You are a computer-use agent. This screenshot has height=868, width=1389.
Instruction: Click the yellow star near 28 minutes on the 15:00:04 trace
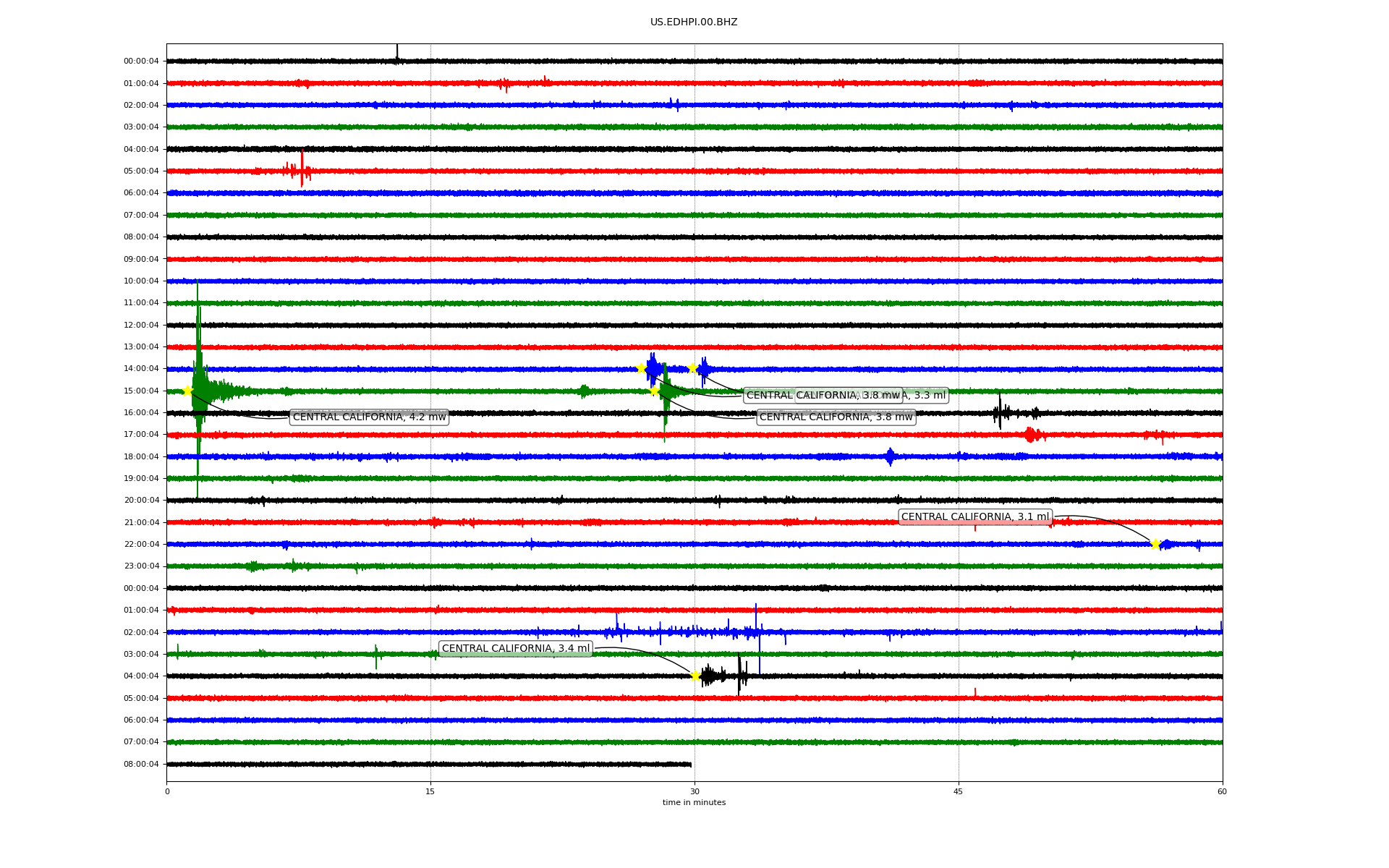click(654, 391)
